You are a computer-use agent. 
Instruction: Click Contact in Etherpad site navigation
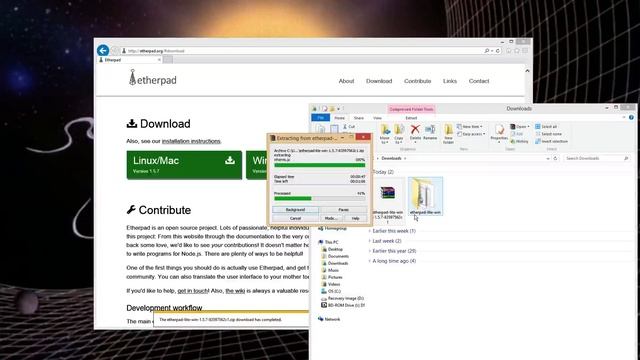coord(479,81)
